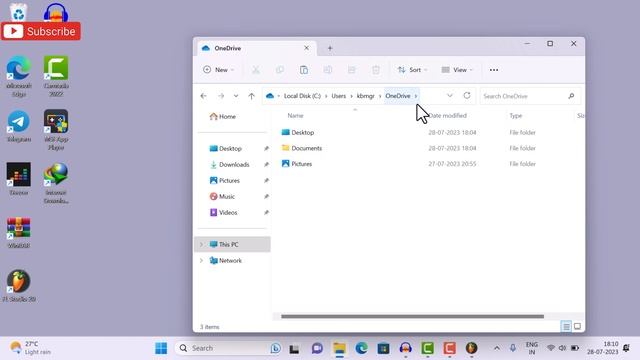The height and width of the screenshot is (360, 640).
Task: Switch to Details view layout button
Action: pos(566,326)
